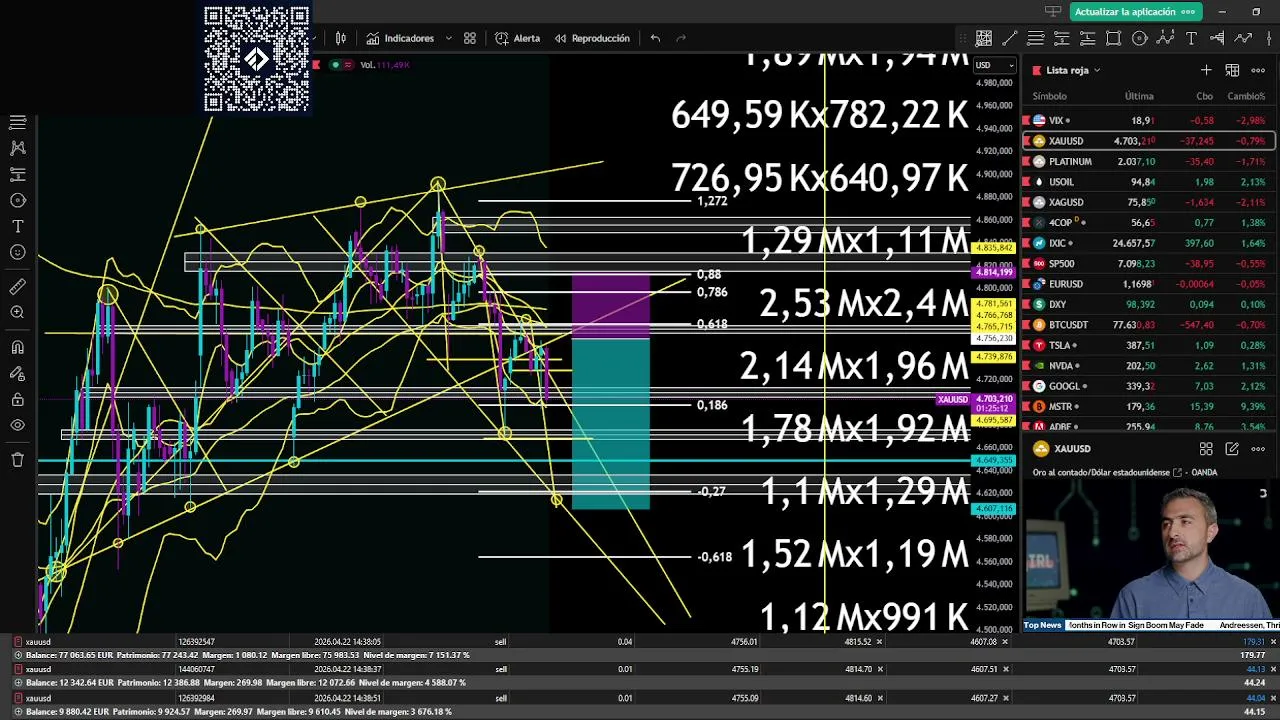Click the teal profit zone of short position
The height and width of the screenshot is (720, 1280).
610,423
